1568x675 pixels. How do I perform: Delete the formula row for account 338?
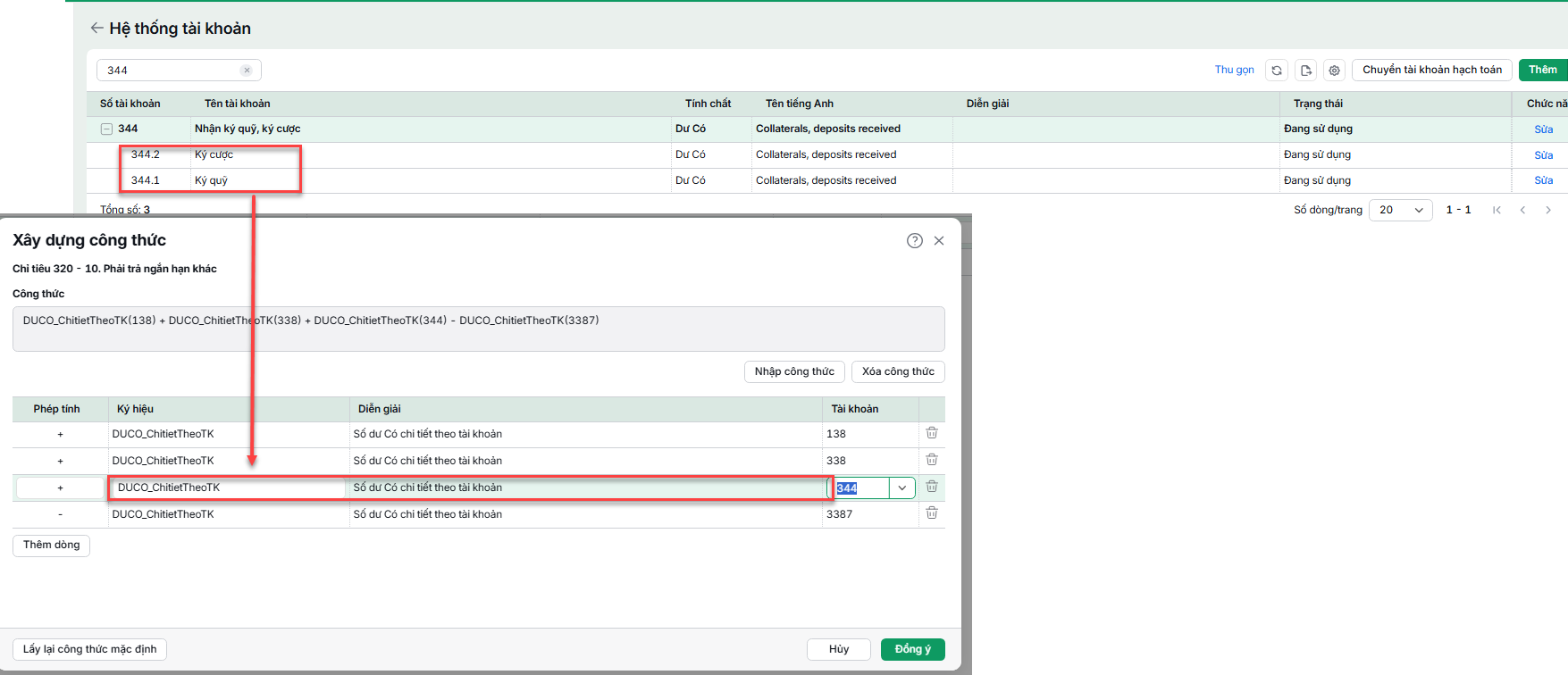(x=932, y=460)
